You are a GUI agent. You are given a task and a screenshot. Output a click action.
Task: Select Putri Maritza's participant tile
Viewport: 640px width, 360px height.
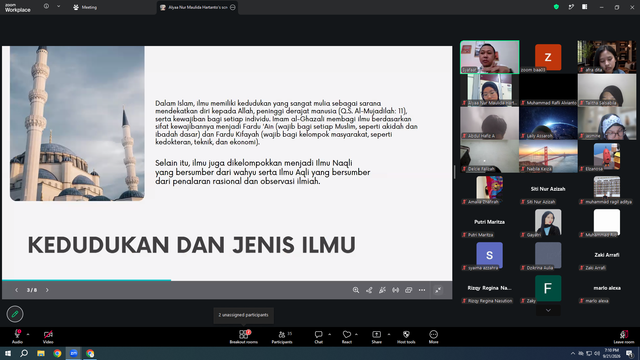point(489,222)
